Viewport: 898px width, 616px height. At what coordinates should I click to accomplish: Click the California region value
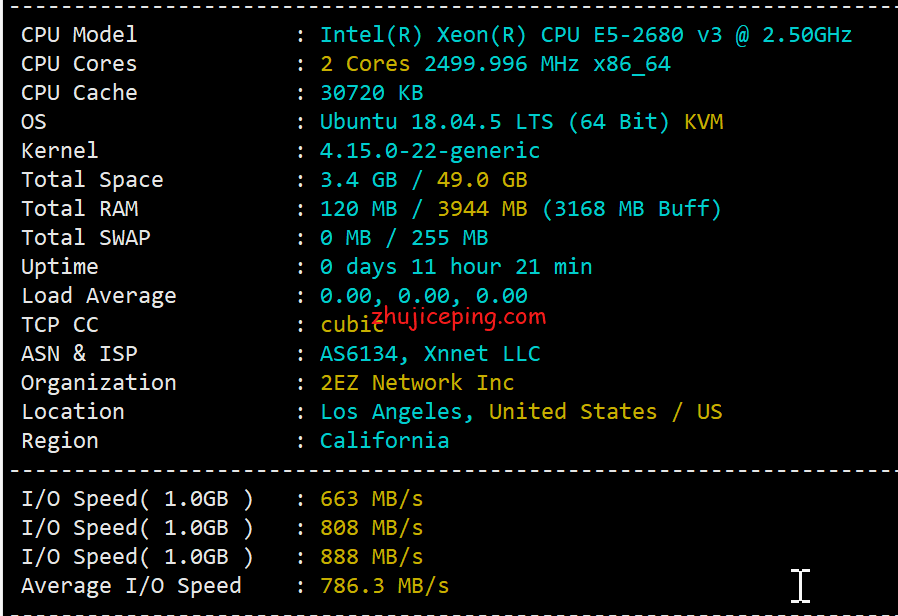click(384, 441)
